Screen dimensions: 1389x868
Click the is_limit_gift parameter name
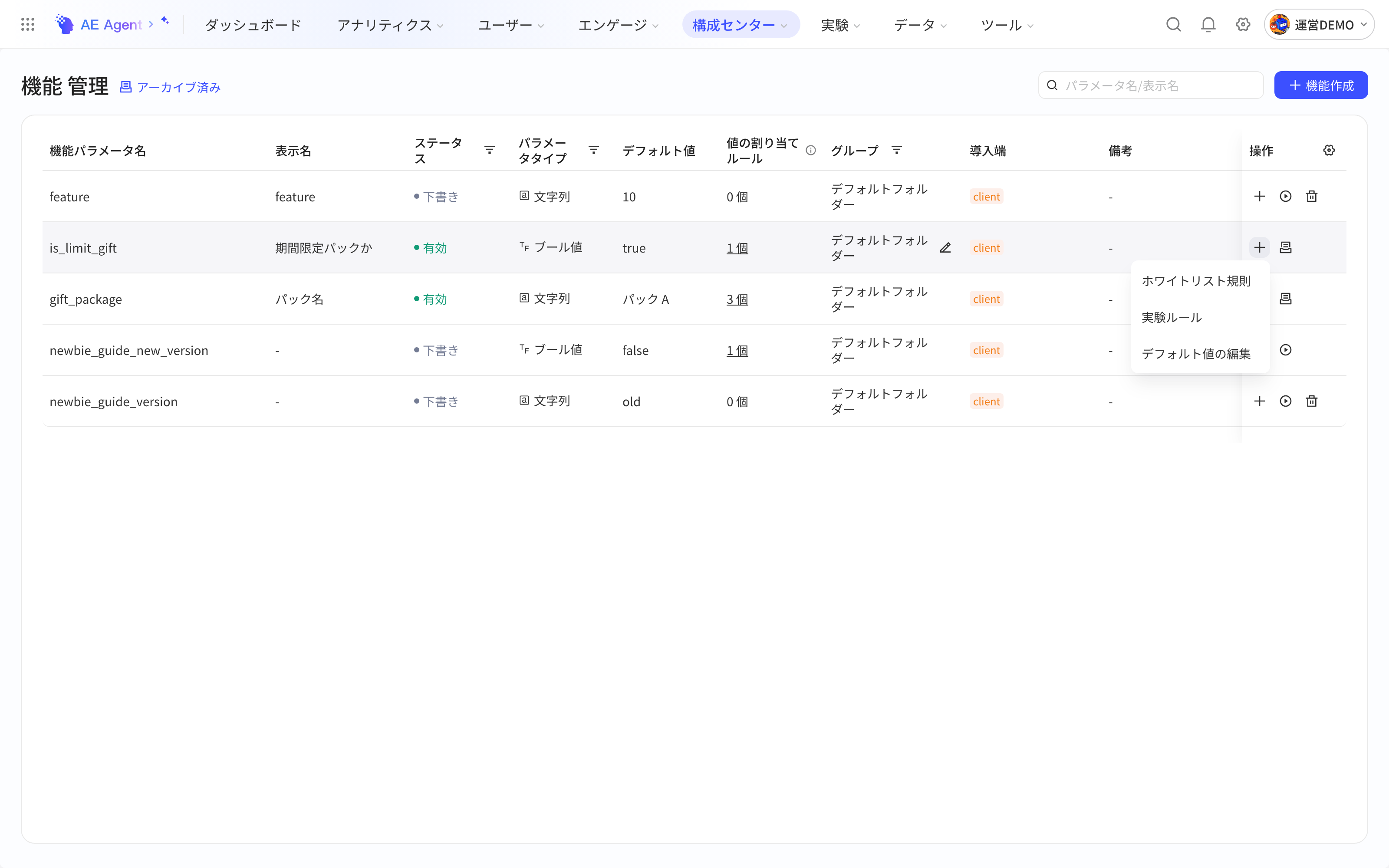click(82, 248)
